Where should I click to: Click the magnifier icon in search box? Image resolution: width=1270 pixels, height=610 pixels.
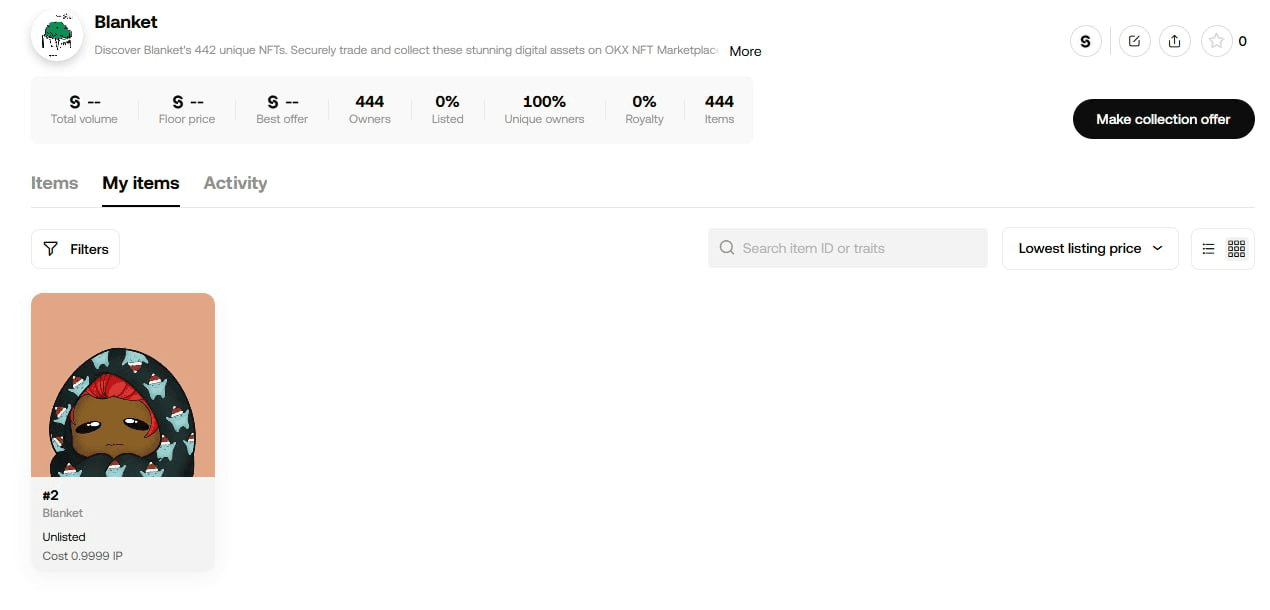pyautogui.click(x=727, y=248)
